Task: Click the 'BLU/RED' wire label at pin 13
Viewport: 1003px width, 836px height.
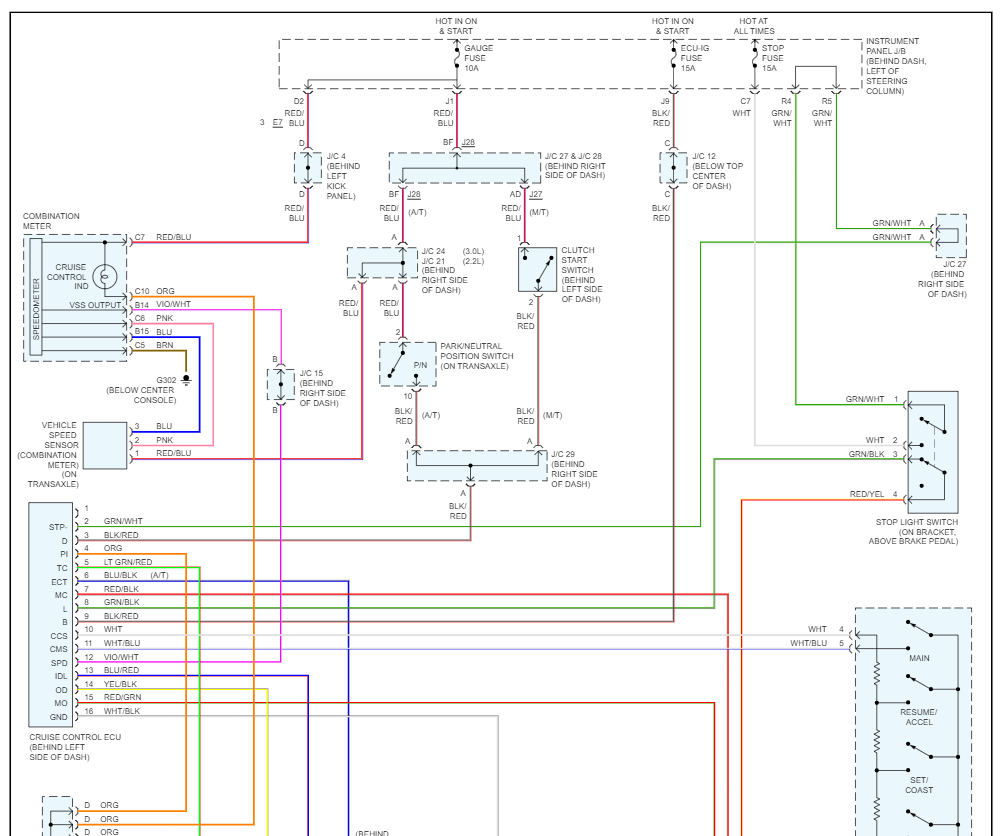Action: pos(122,670)
